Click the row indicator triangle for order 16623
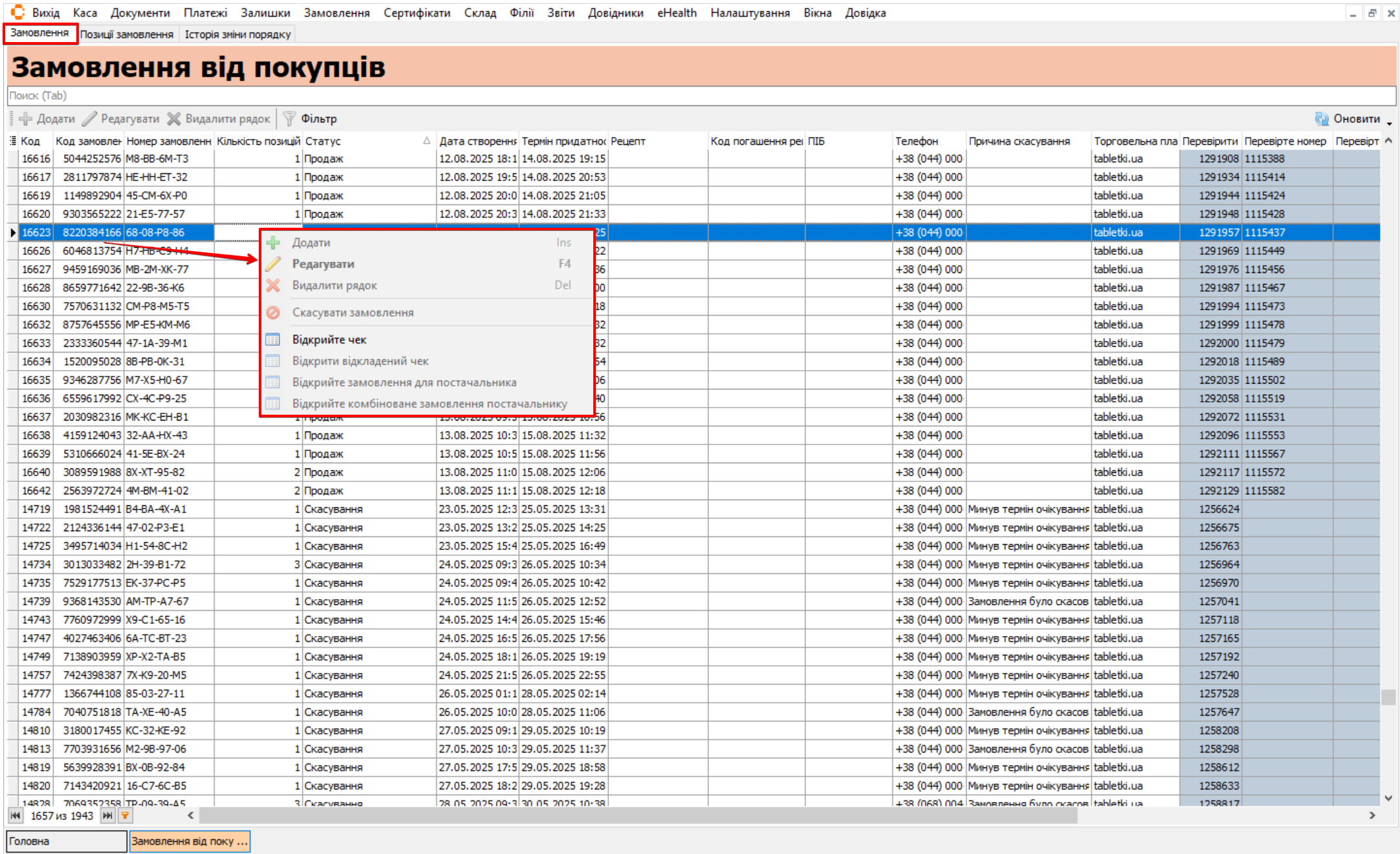1400x854 pixels. point(12,232)
